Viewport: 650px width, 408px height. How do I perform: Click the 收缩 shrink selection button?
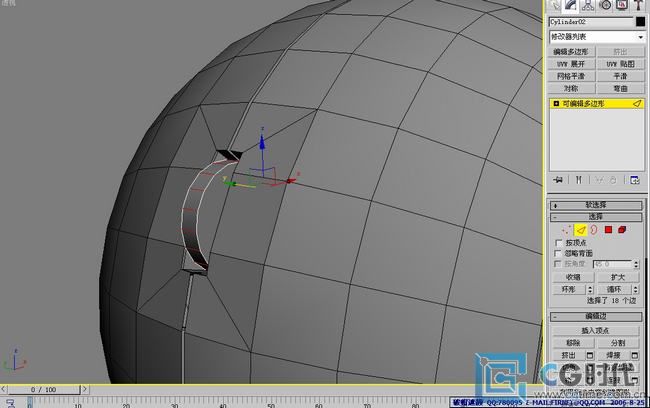click(x=573, y=277)
